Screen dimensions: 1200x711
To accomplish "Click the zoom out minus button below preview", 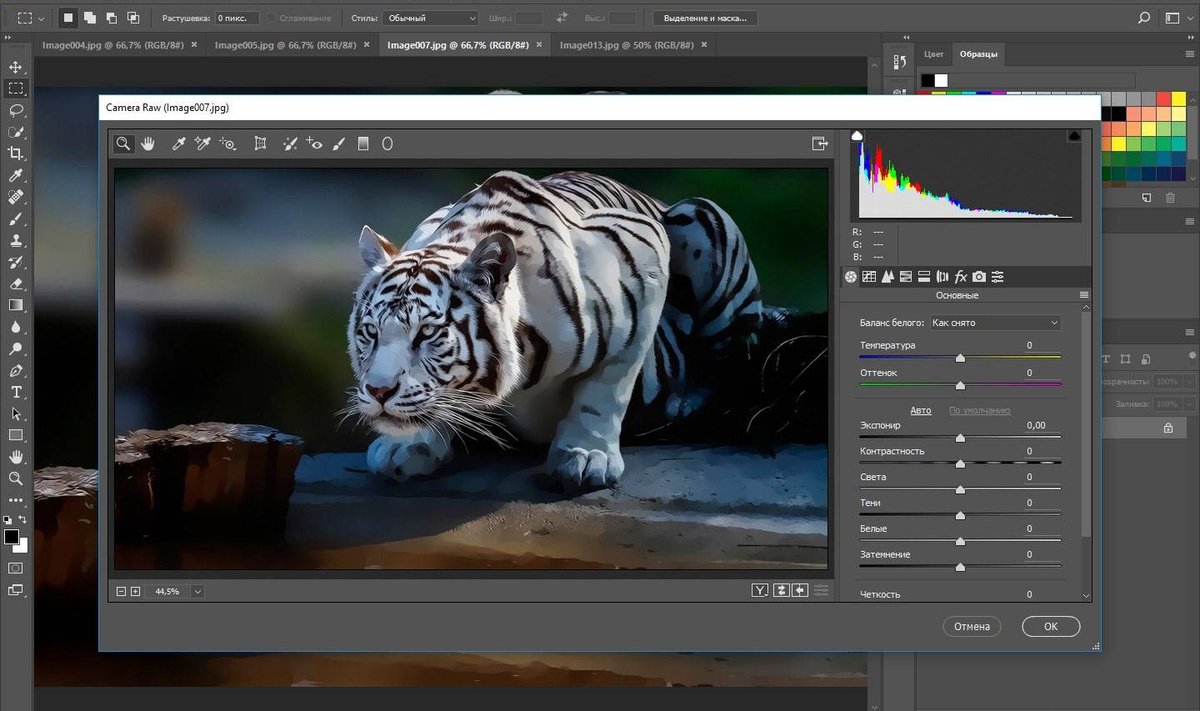I will coord(121,592).
